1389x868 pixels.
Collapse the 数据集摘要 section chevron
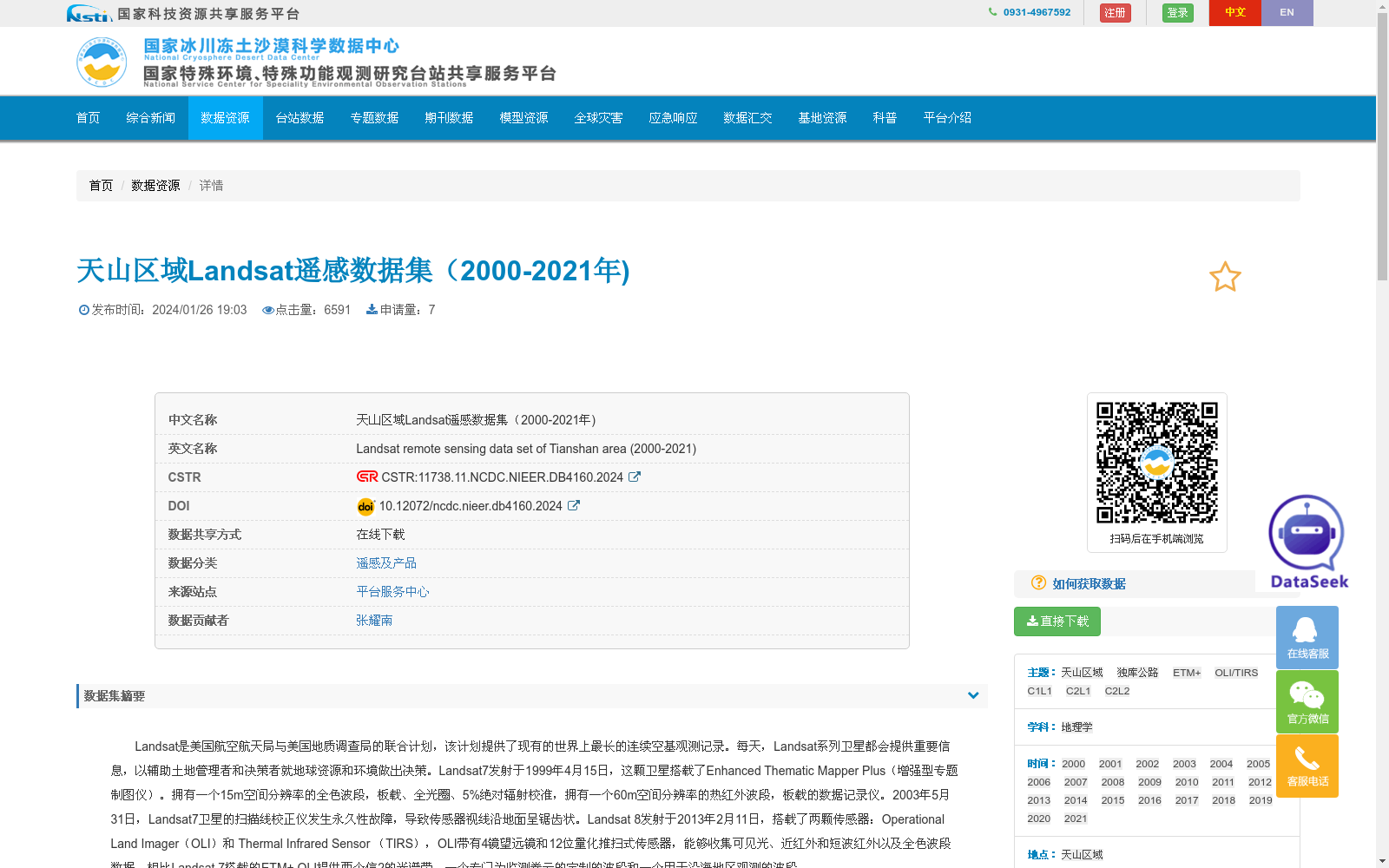tap(973, 695)
